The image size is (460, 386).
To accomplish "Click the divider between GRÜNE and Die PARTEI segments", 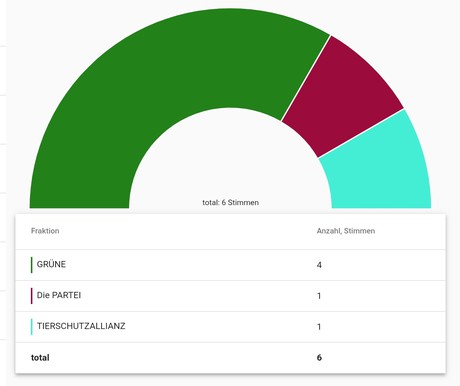I will click(306, 78).
